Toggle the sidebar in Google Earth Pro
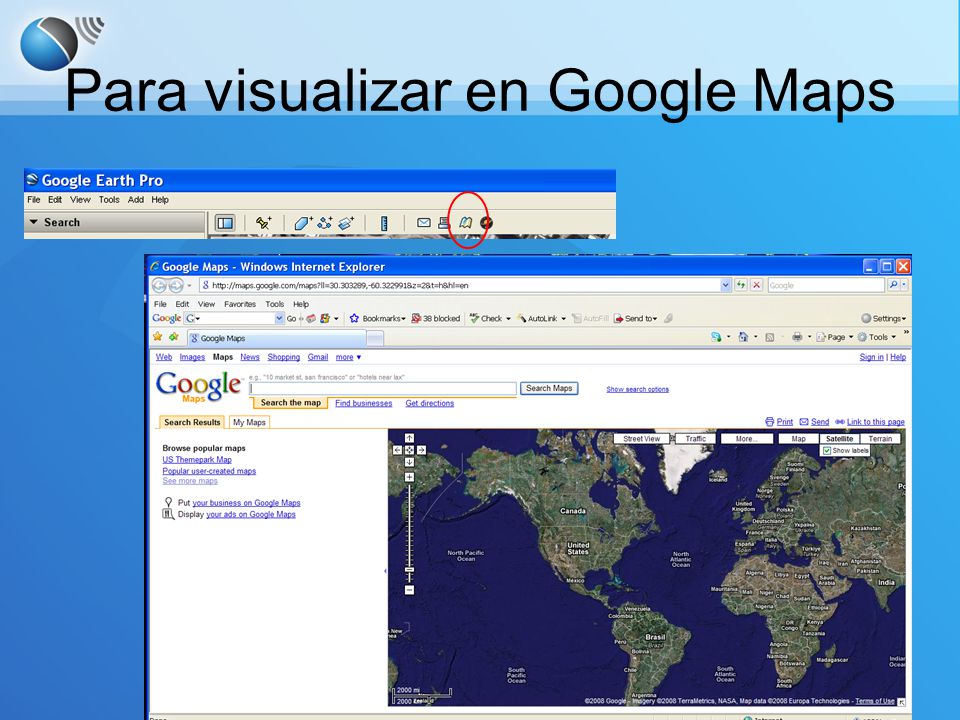 (225, 223)
